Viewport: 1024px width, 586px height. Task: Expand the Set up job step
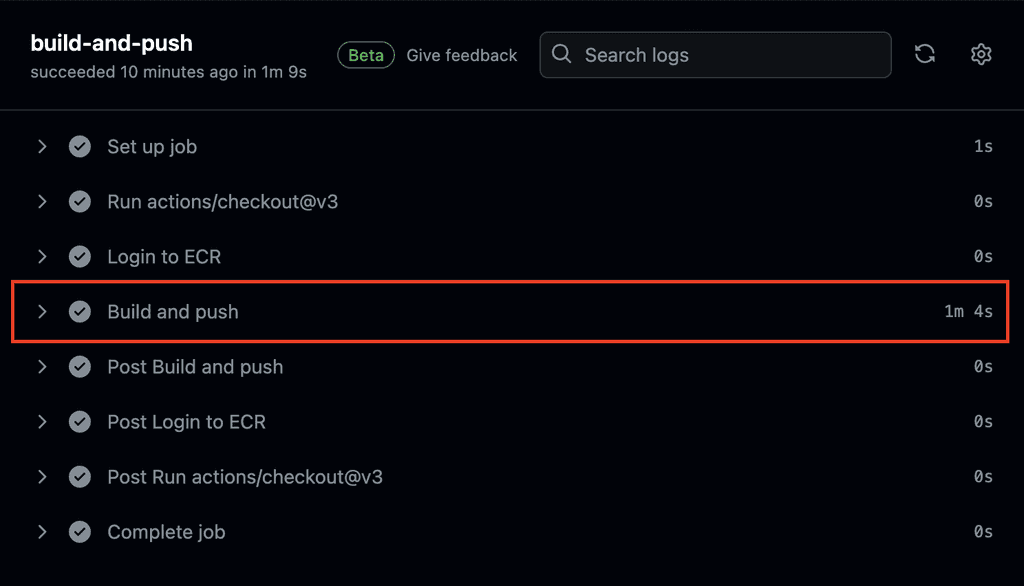tap(42, 146)
